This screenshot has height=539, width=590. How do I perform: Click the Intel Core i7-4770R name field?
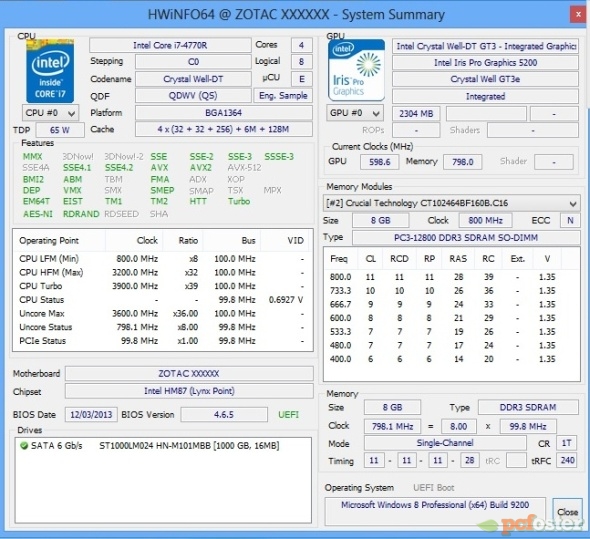point(170,46)
